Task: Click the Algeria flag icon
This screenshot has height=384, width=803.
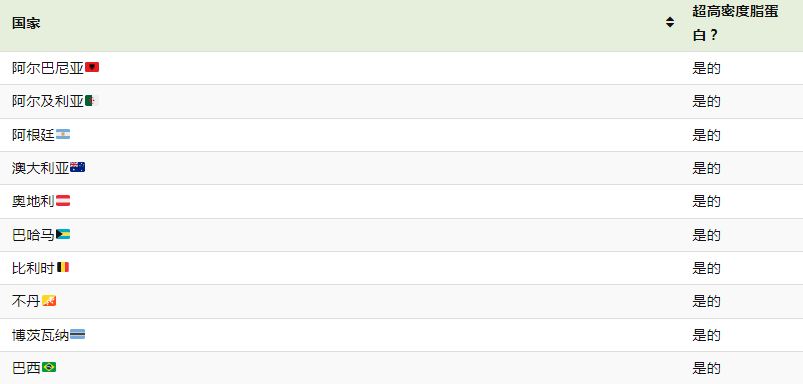Action: (92, 101)
